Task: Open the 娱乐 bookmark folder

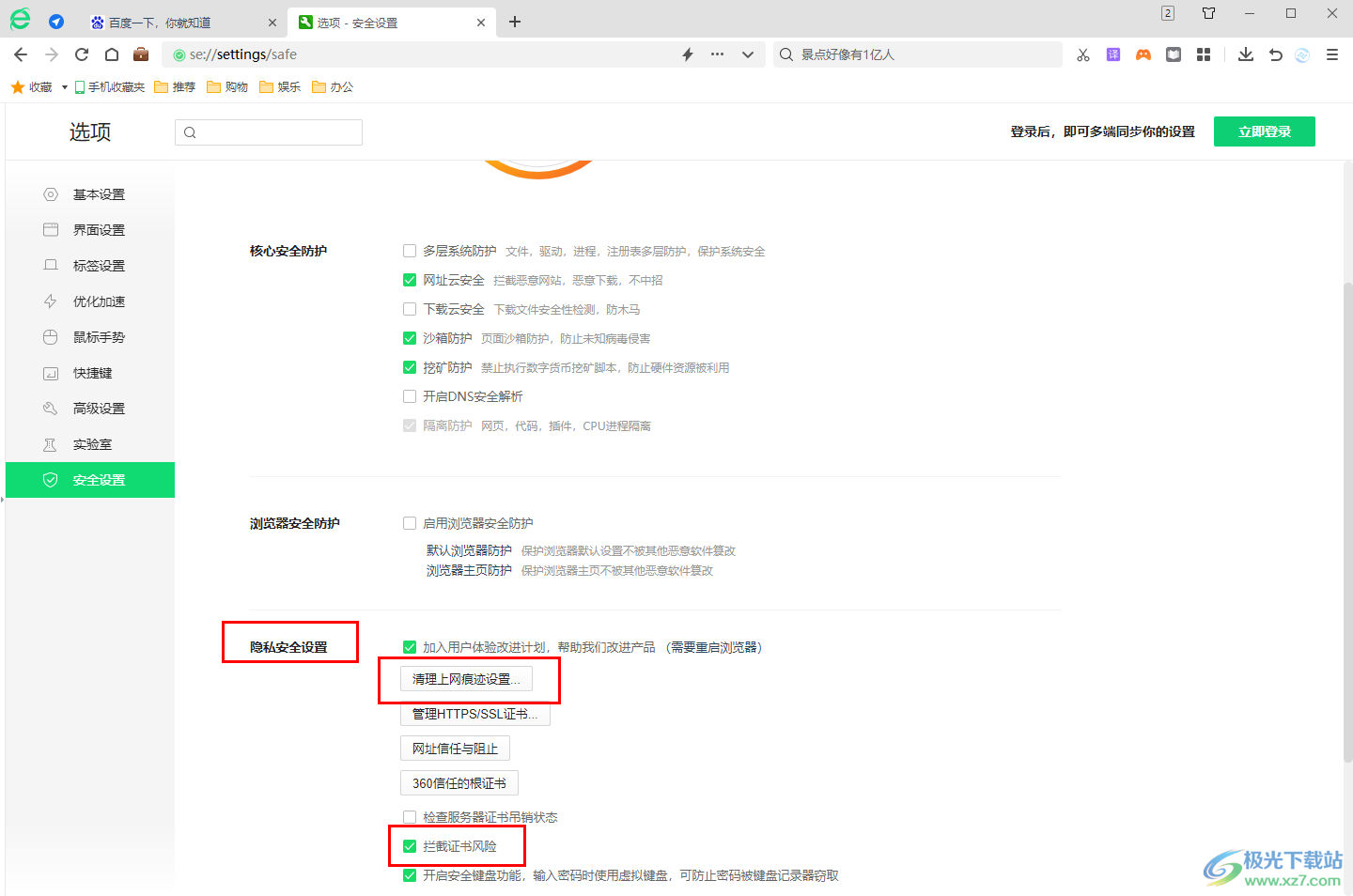Action: click(x=280, y=86)
